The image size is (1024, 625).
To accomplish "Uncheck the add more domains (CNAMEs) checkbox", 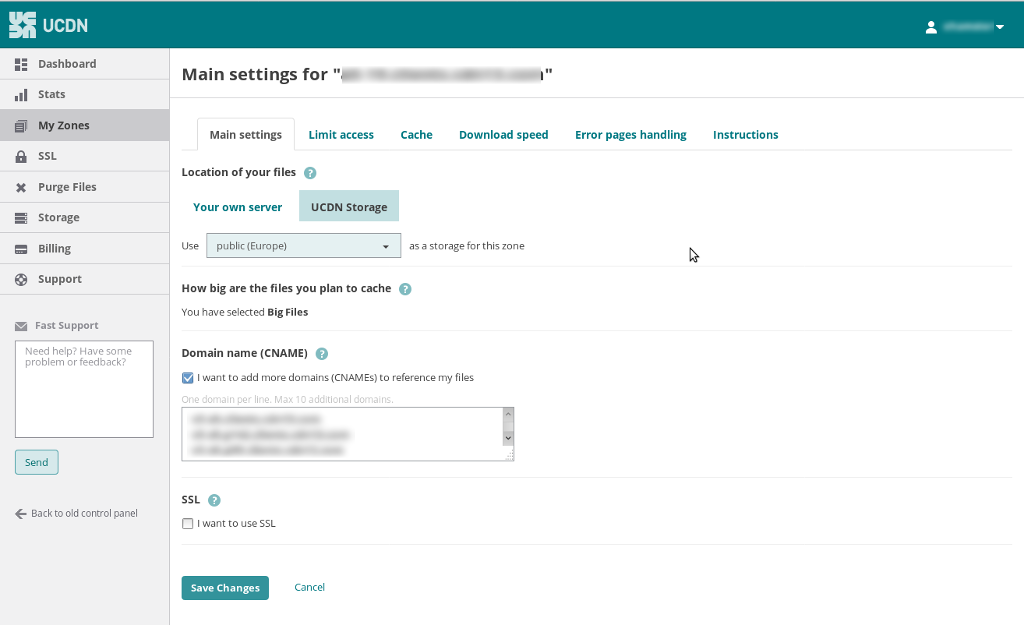I will click(188, 378).
